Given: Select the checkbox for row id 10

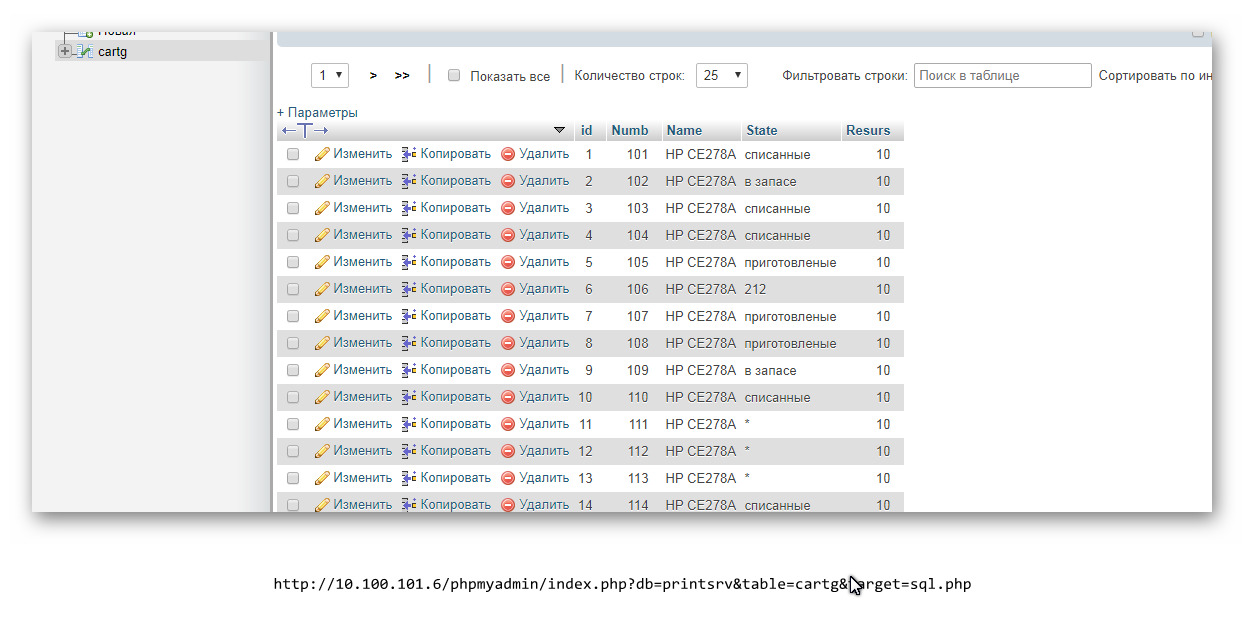Looking at the screenshot, I should [293, 397].
